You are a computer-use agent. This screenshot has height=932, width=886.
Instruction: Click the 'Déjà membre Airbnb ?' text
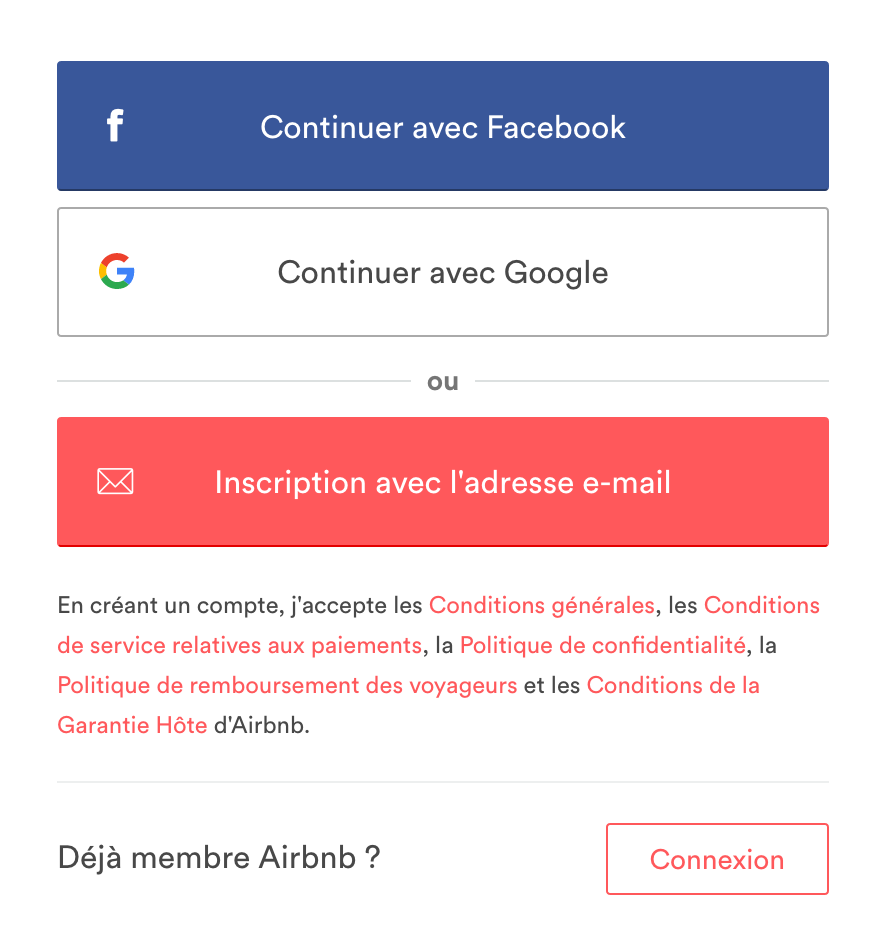(219, 858)
